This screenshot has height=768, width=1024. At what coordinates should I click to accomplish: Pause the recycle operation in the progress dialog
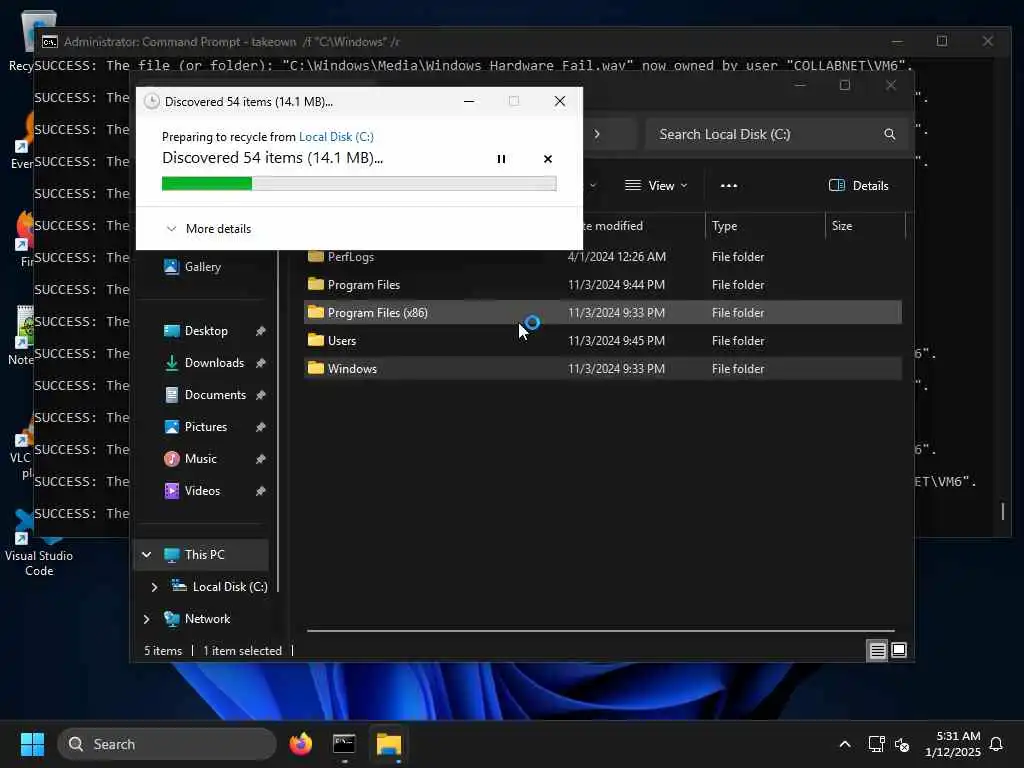[x=501, y=159]
